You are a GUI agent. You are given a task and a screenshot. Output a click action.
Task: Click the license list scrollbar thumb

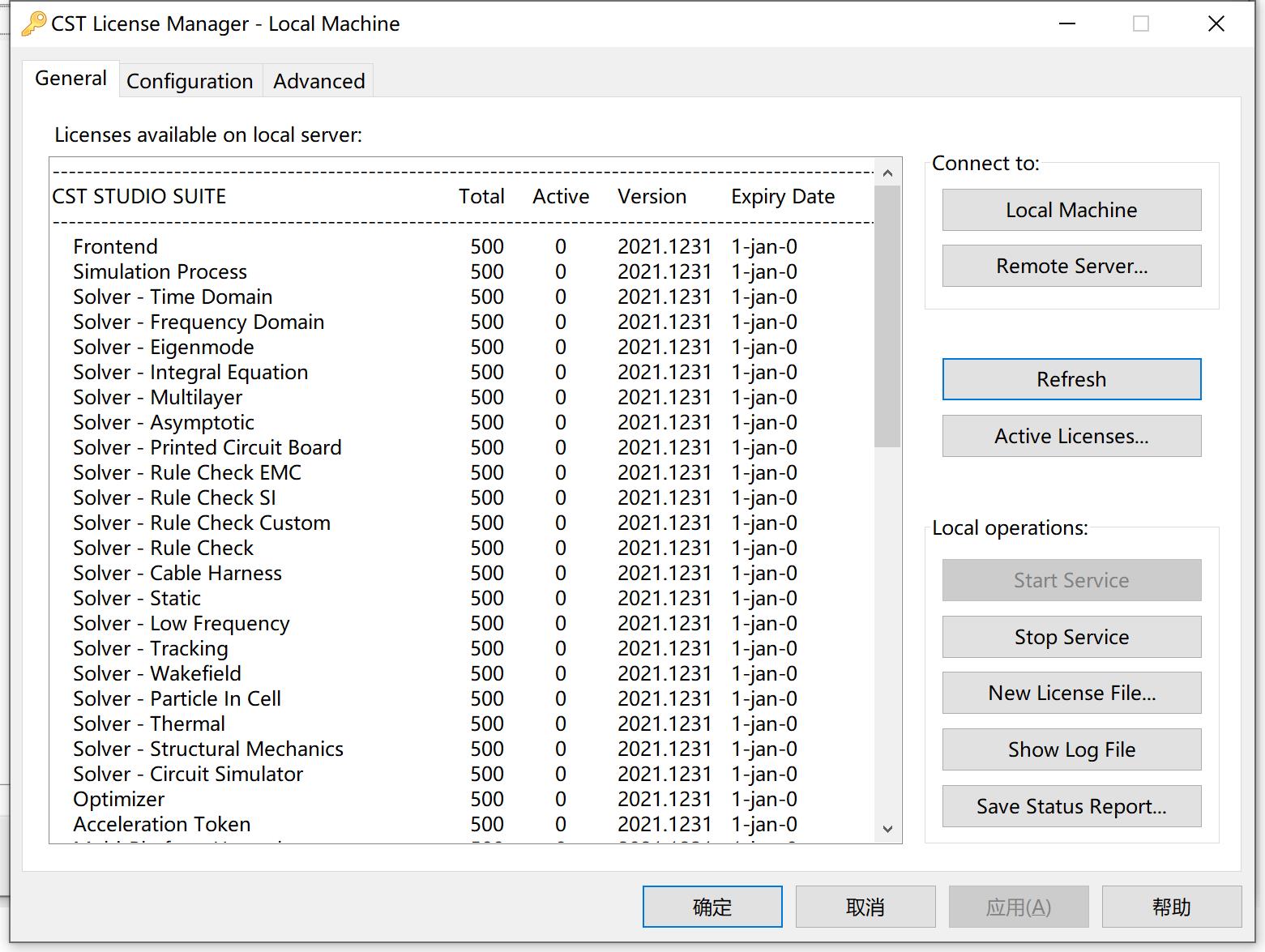coord(887,316)
